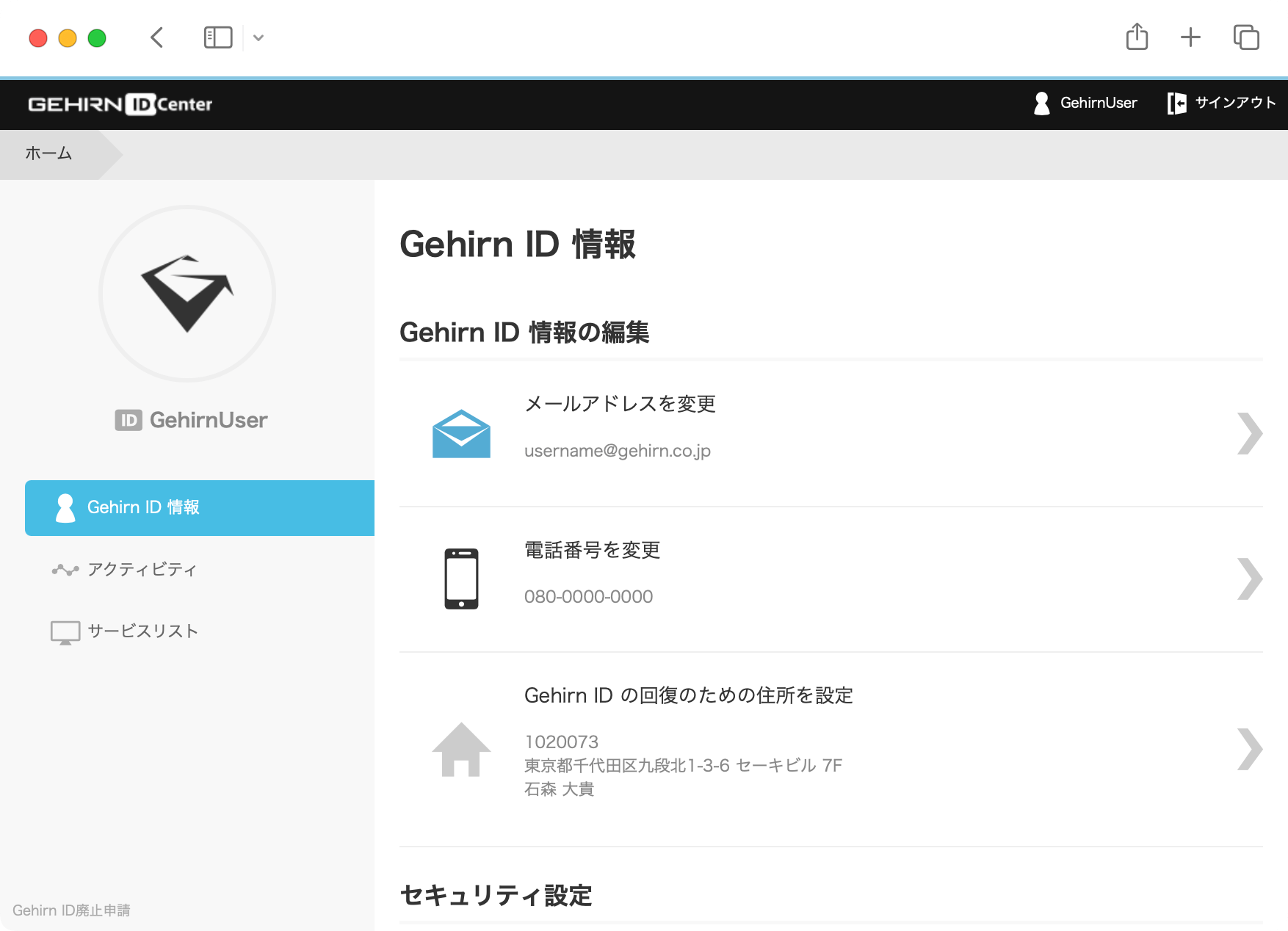Open a new tab with plus icon
This screenshot has height=931, width=1288.
coord(1190,37)
